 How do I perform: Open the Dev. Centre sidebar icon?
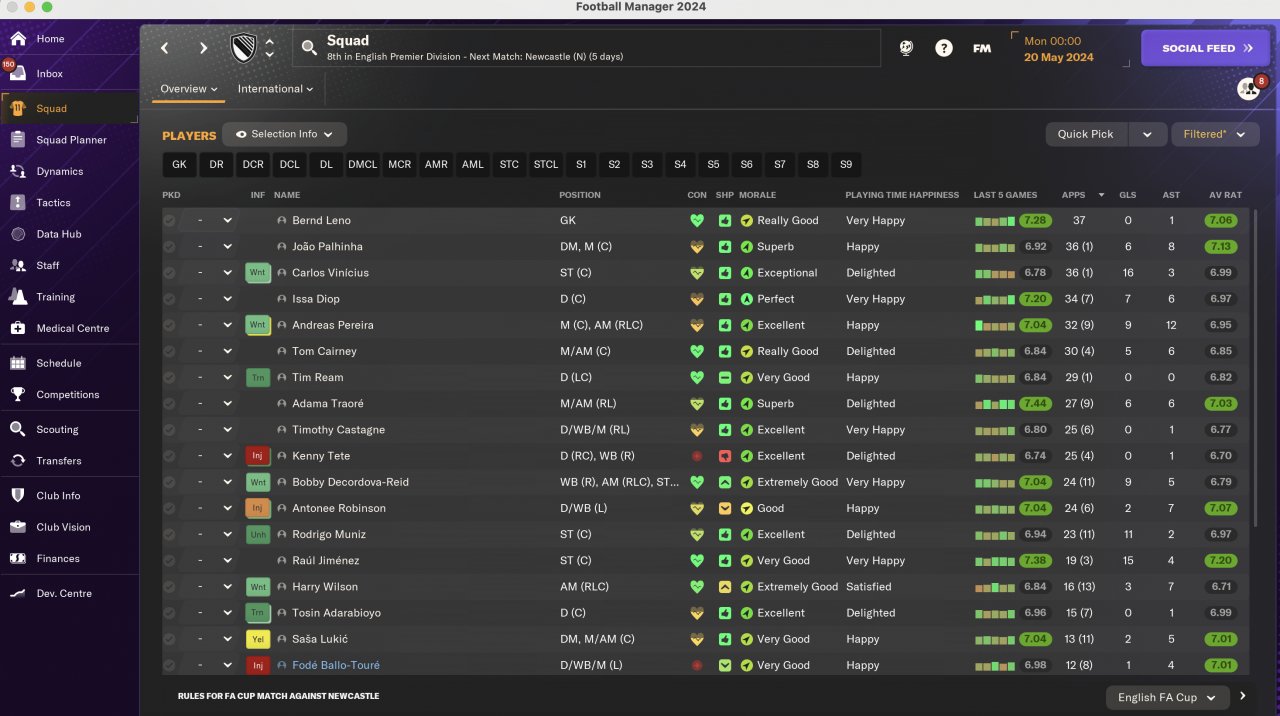[18, 593]
